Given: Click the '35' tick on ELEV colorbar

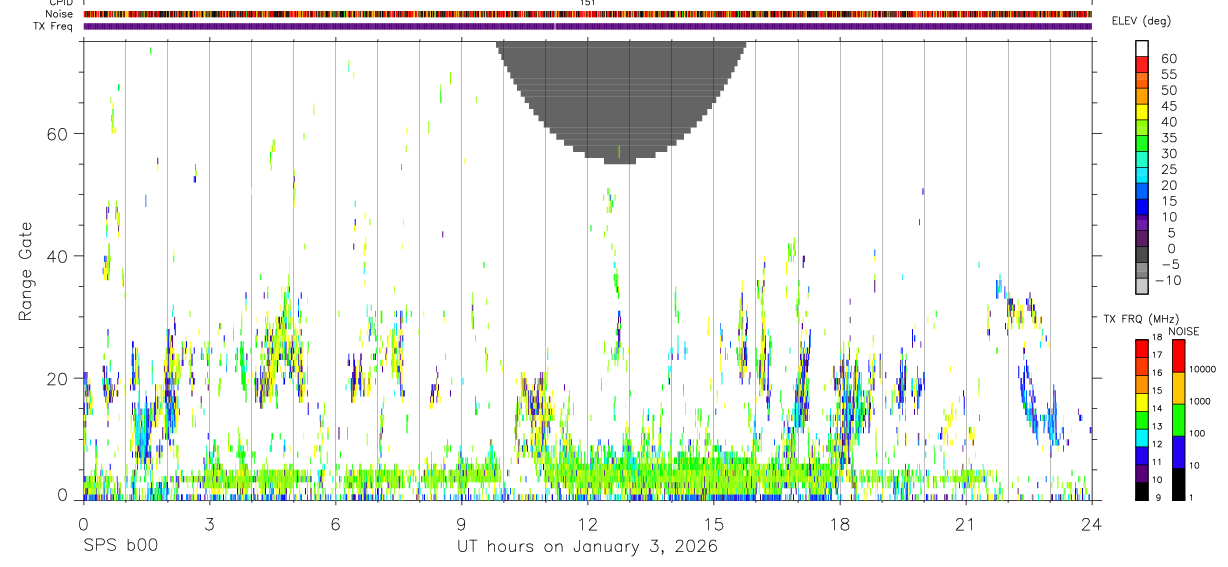Looking at the screenshot, I should 1168,137.
